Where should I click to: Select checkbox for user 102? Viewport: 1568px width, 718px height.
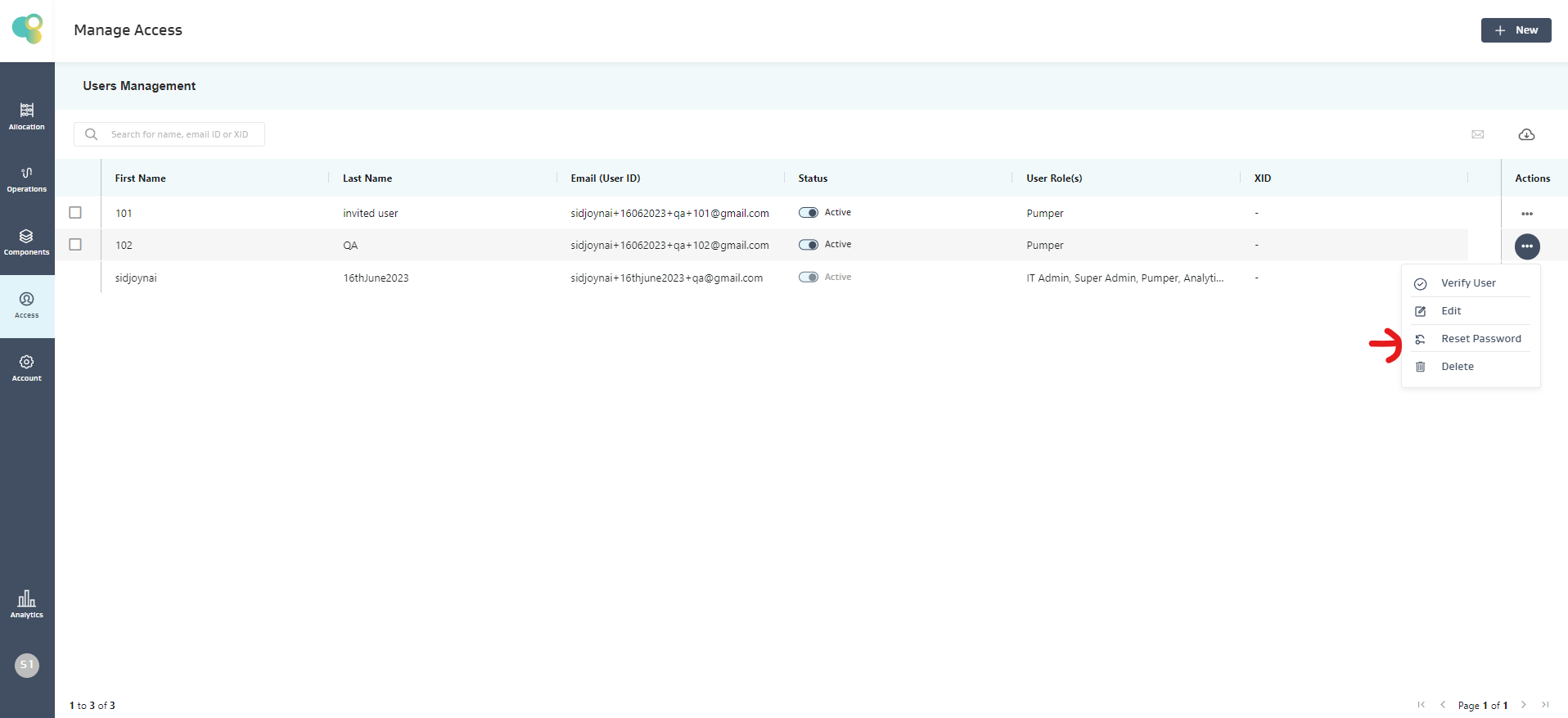tap(75, 245)
